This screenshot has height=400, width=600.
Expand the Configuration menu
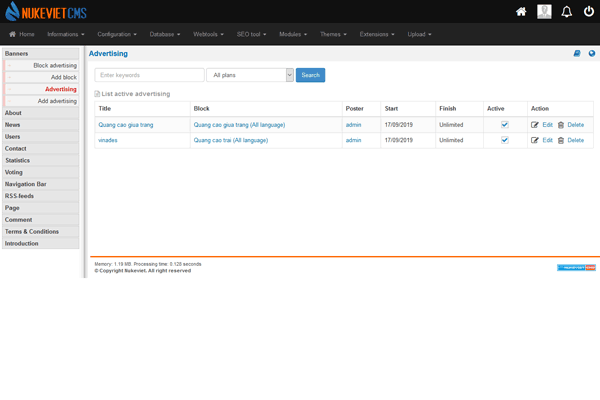pyautogui.click(x=118, y=34)
